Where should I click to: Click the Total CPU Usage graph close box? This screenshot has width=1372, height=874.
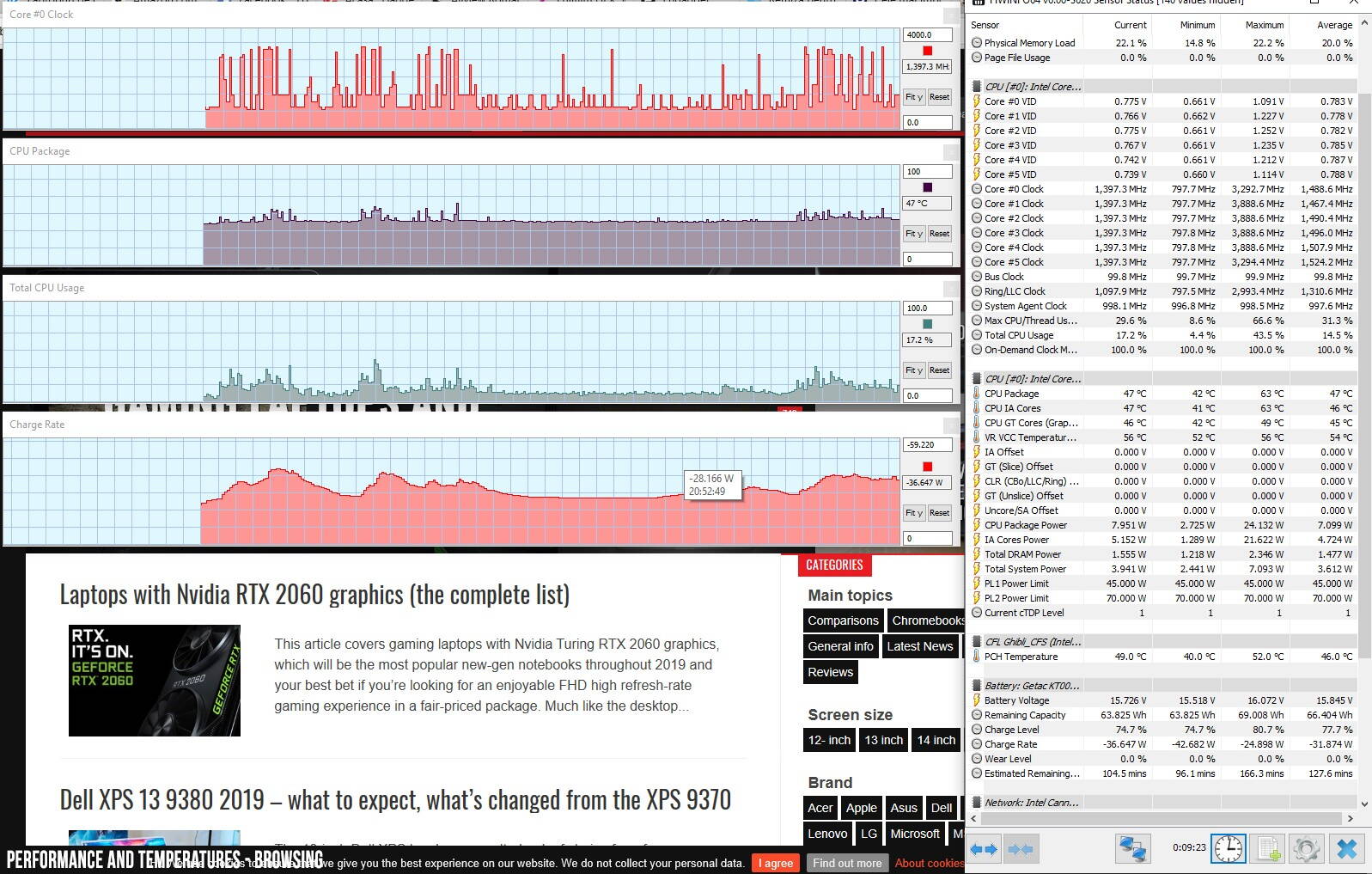coord(951,289)
